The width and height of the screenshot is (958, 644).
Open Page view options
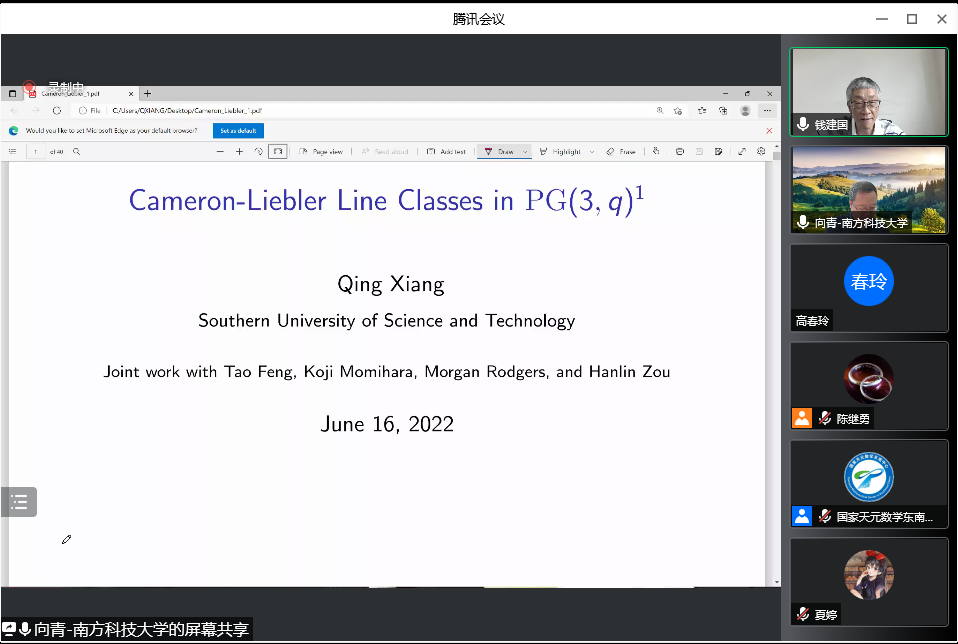coord(321,152)
